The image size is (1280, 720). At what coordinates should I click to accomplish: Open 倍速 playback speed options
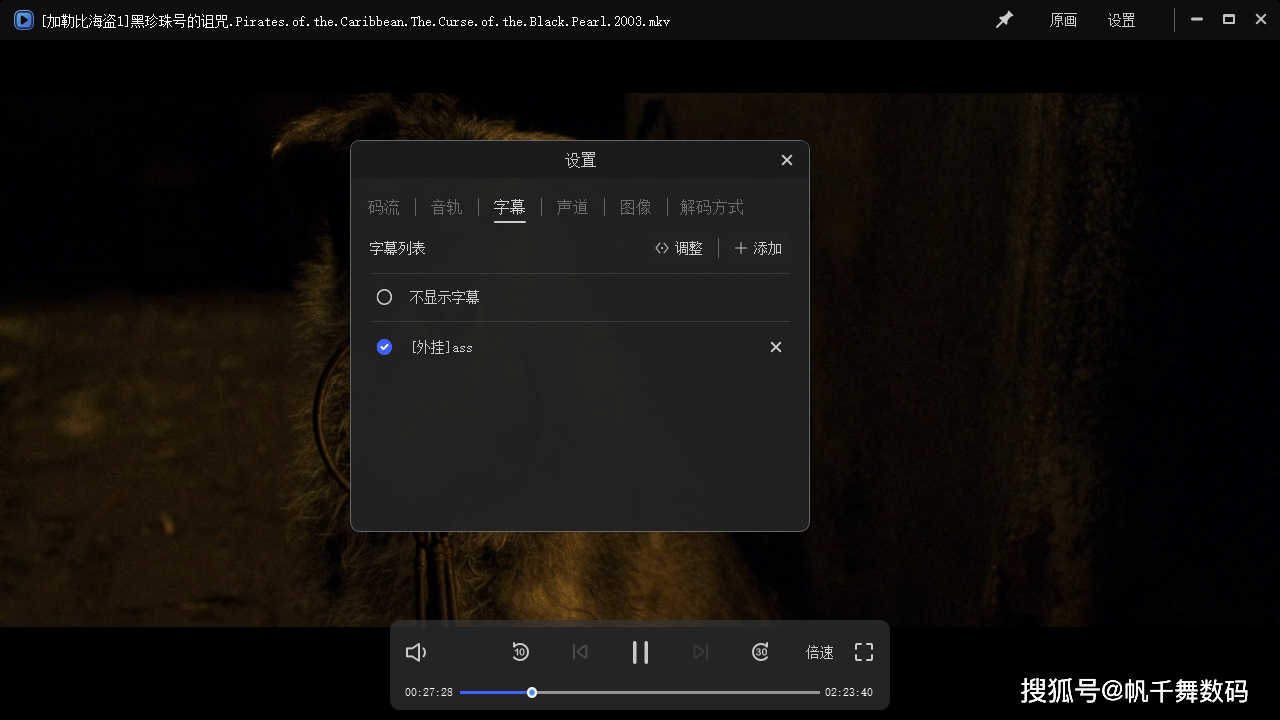820,652
